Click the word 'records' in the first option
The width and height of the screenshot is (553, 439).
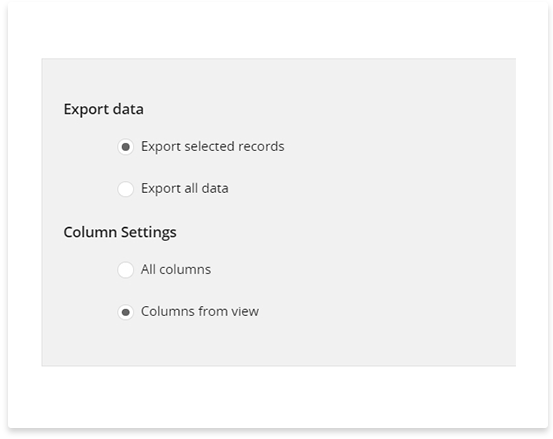261,146
